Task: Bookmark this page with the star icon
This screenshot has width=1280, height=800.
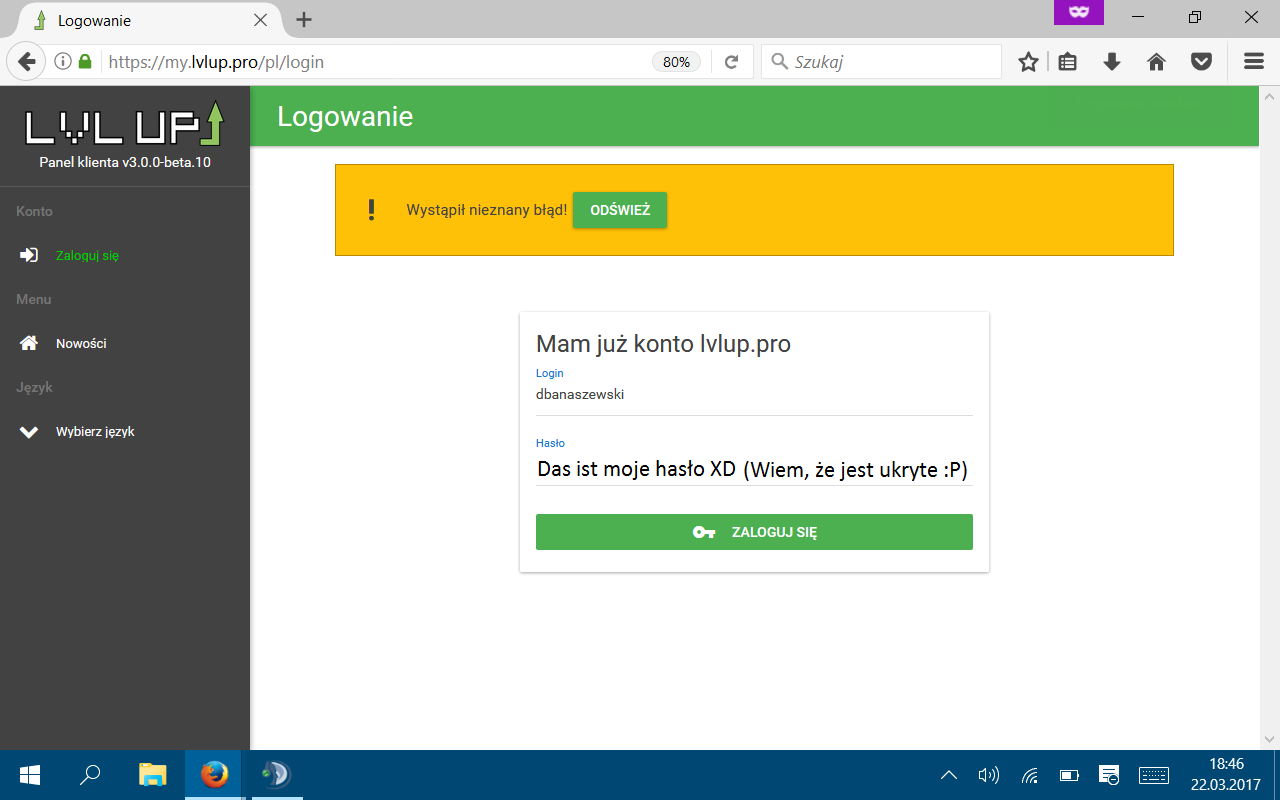Action: pyautogui.click(x=1028, y=62)
